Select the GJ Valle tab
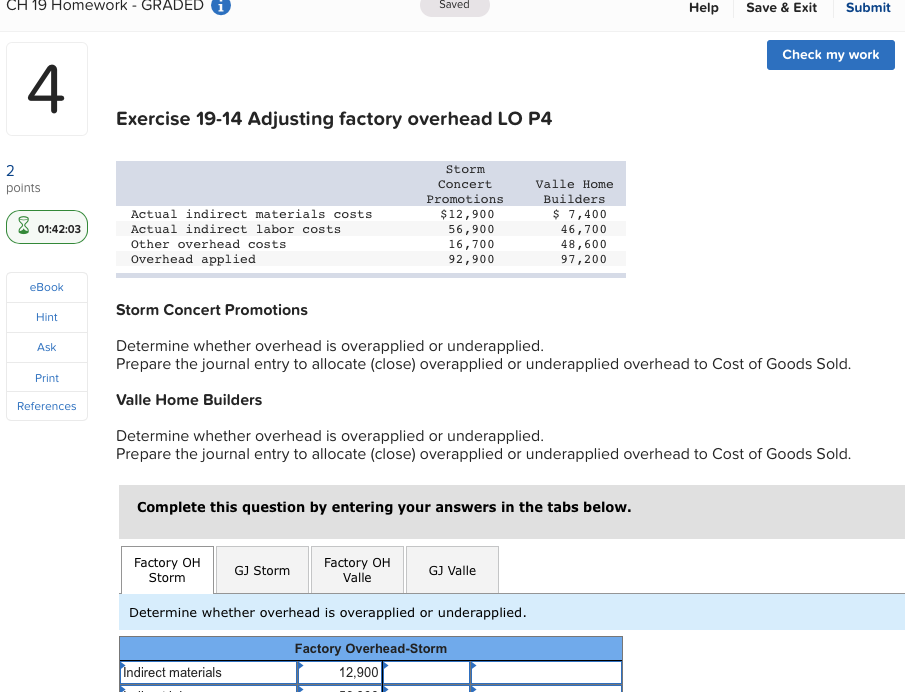 tap(451, 569)
